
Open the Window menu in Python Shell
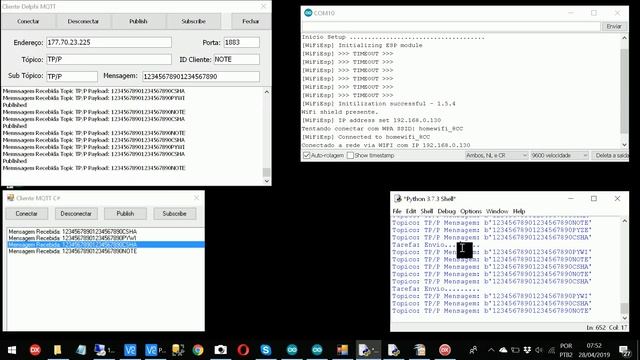pyautogui.click(x=497, y=211)
